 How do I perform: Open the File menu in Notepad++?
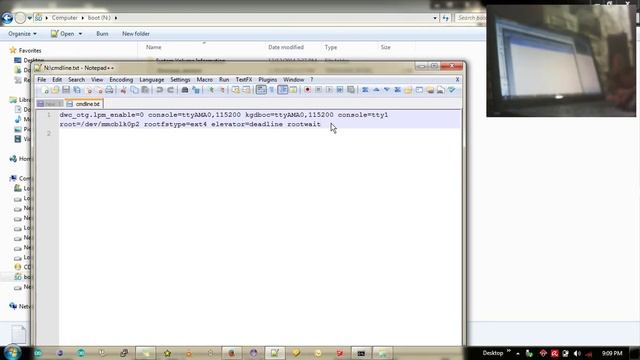(x=42, y=80)
